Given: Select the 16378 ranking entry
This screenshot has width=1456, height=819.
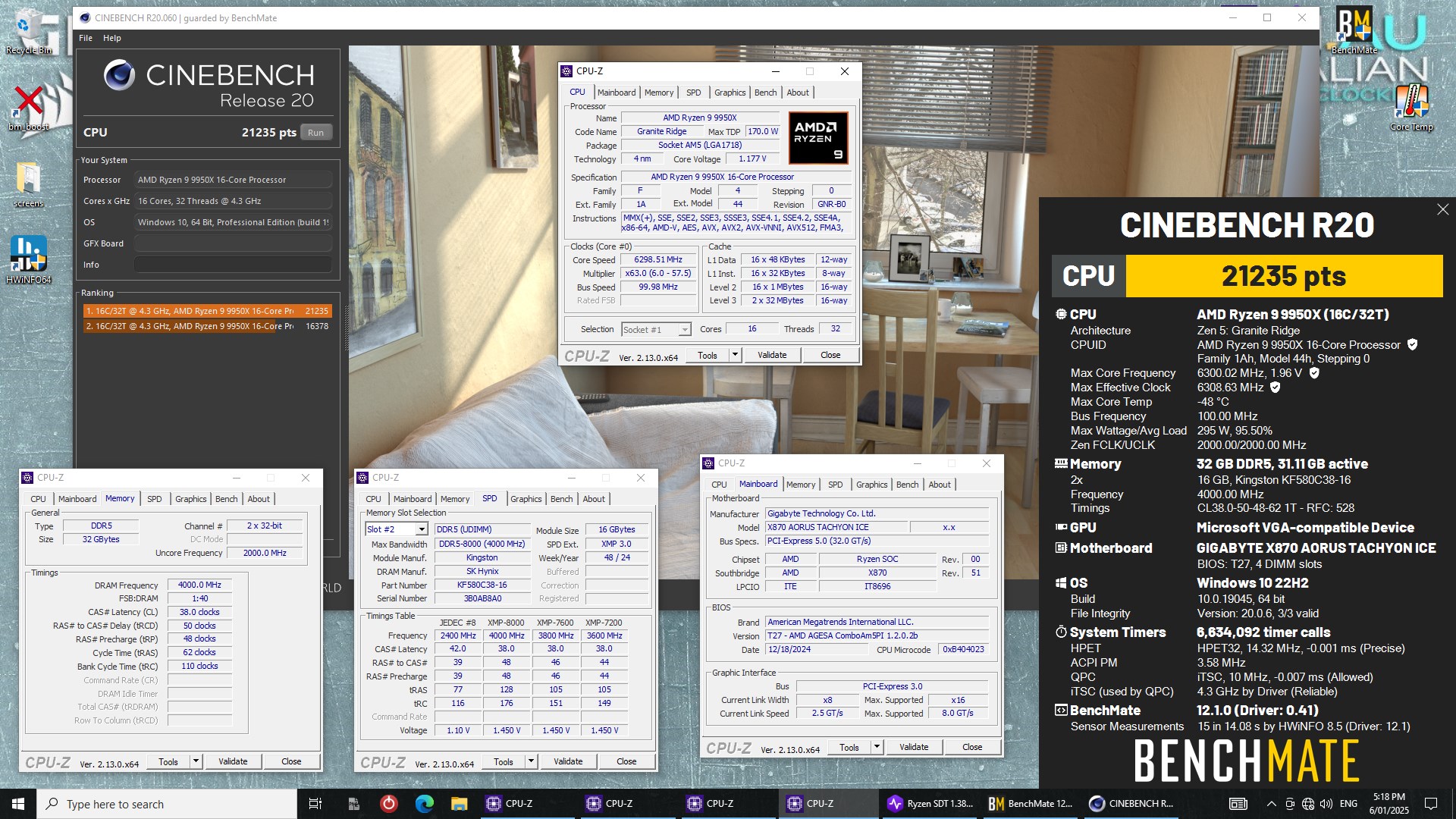Looking at the screenshot, I should point(207,326).
